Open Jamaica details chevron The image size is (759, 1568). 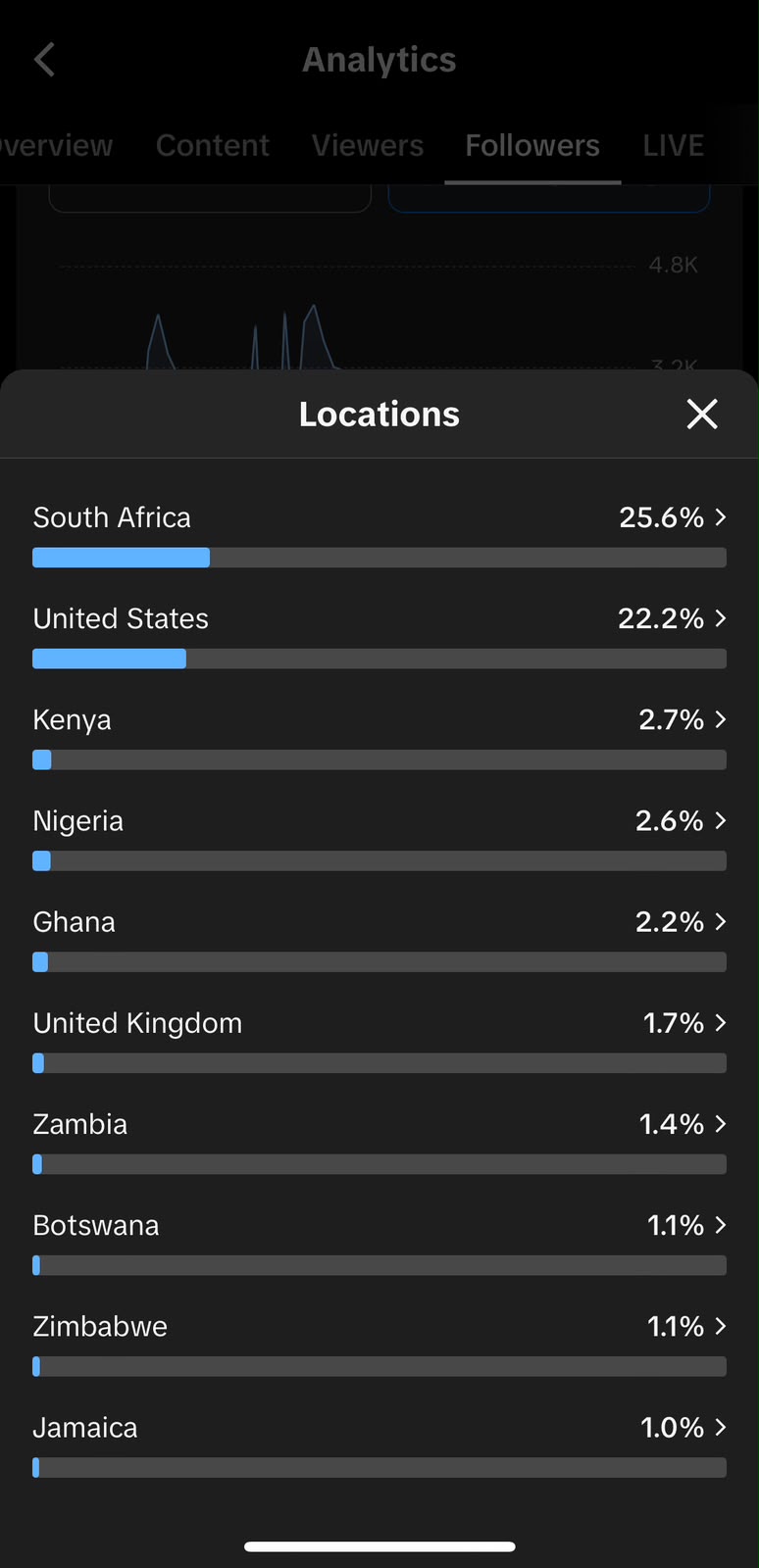coord(721,1426)
